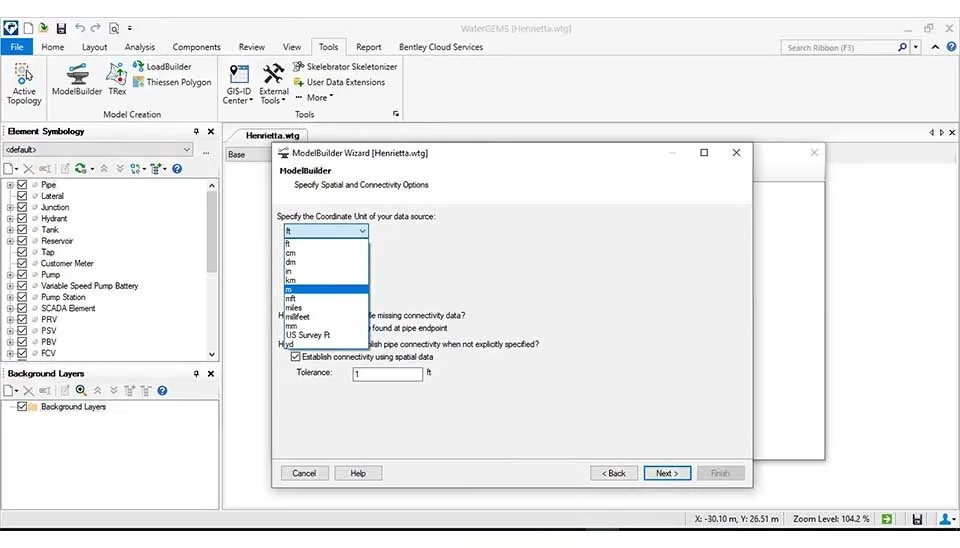The height and width of the screenshot is (548, 960).
Task: Click the Tolerance input field
Action: [387, 374]
